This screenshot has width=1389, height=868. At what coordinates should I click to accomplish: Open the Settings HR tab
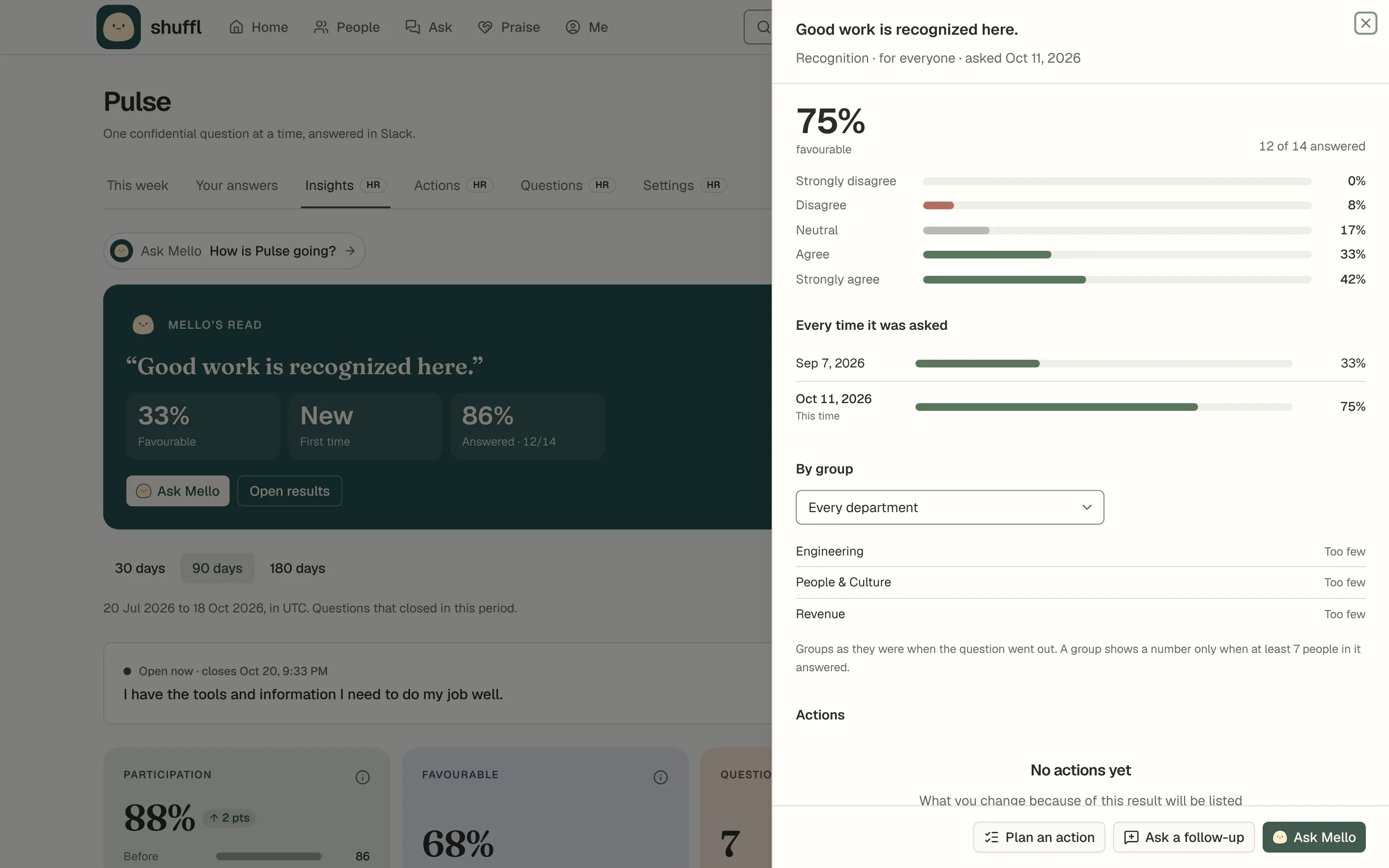(685, 186)
